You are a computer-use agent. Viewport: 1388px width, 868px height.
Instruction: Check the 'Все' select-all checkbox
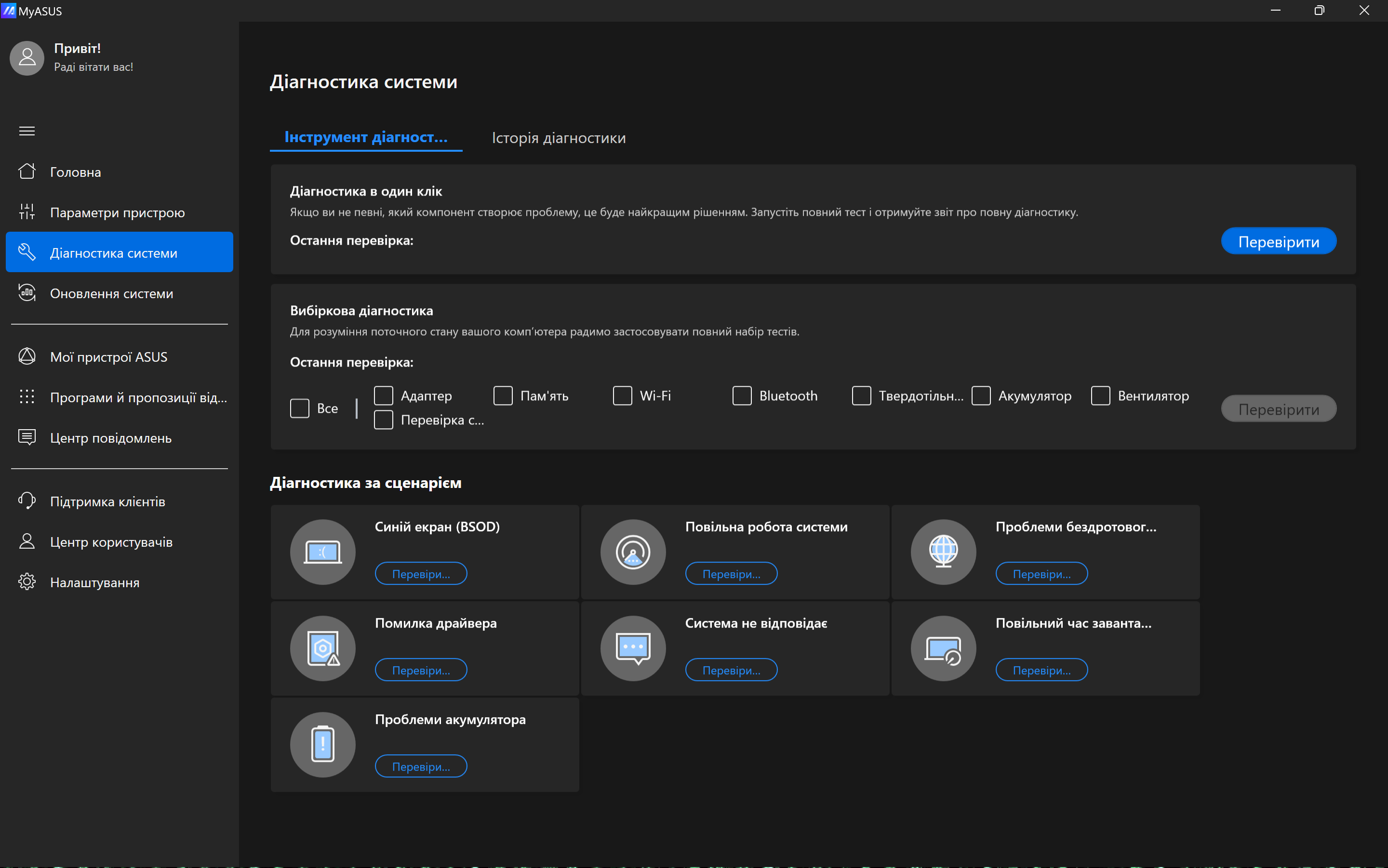coord(300,408)
